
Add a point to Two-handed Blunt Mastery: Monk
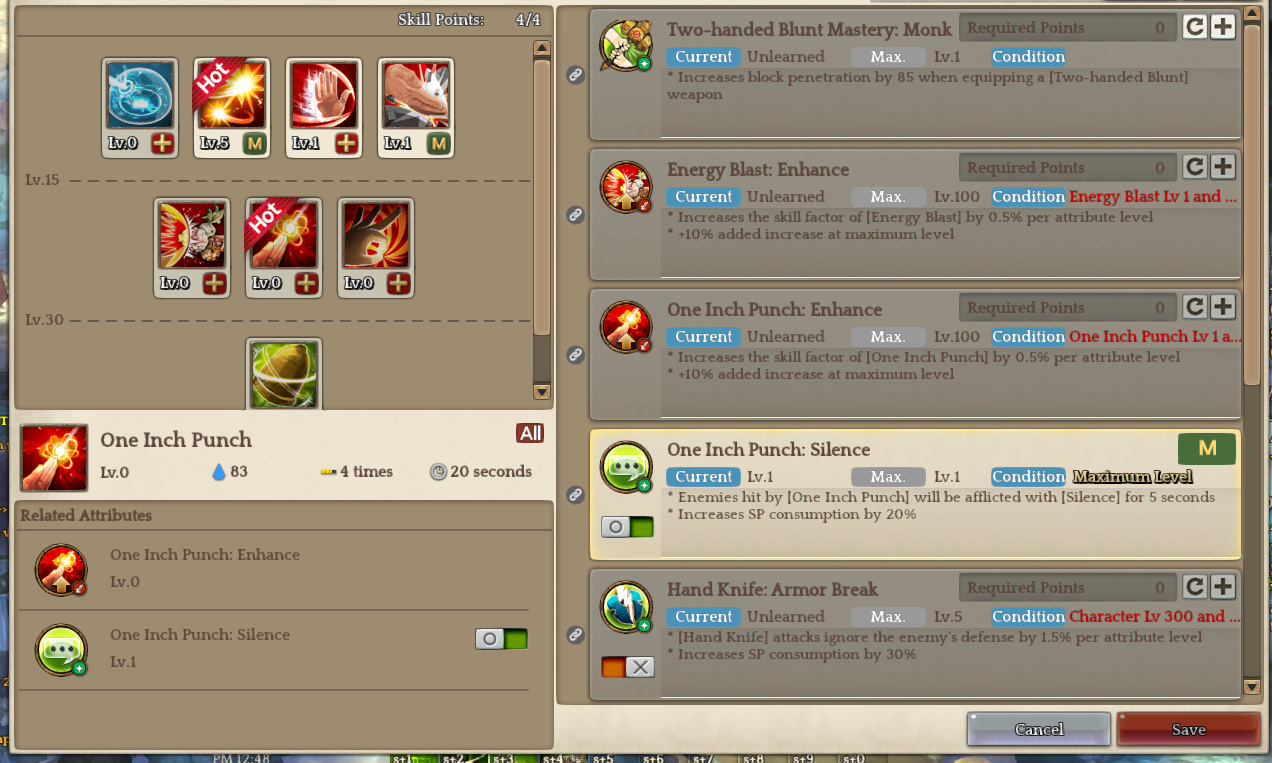click(1223, 27)
